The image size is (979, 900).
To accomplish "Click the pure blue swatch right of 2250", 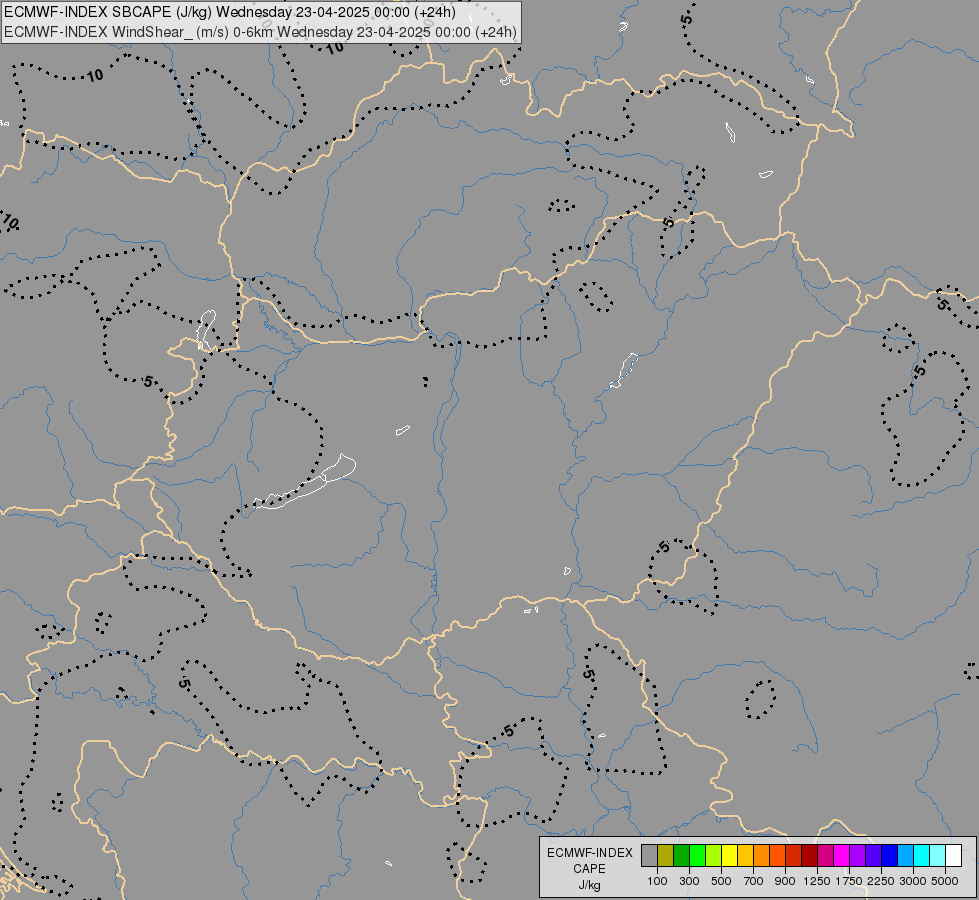I will 889,855.
